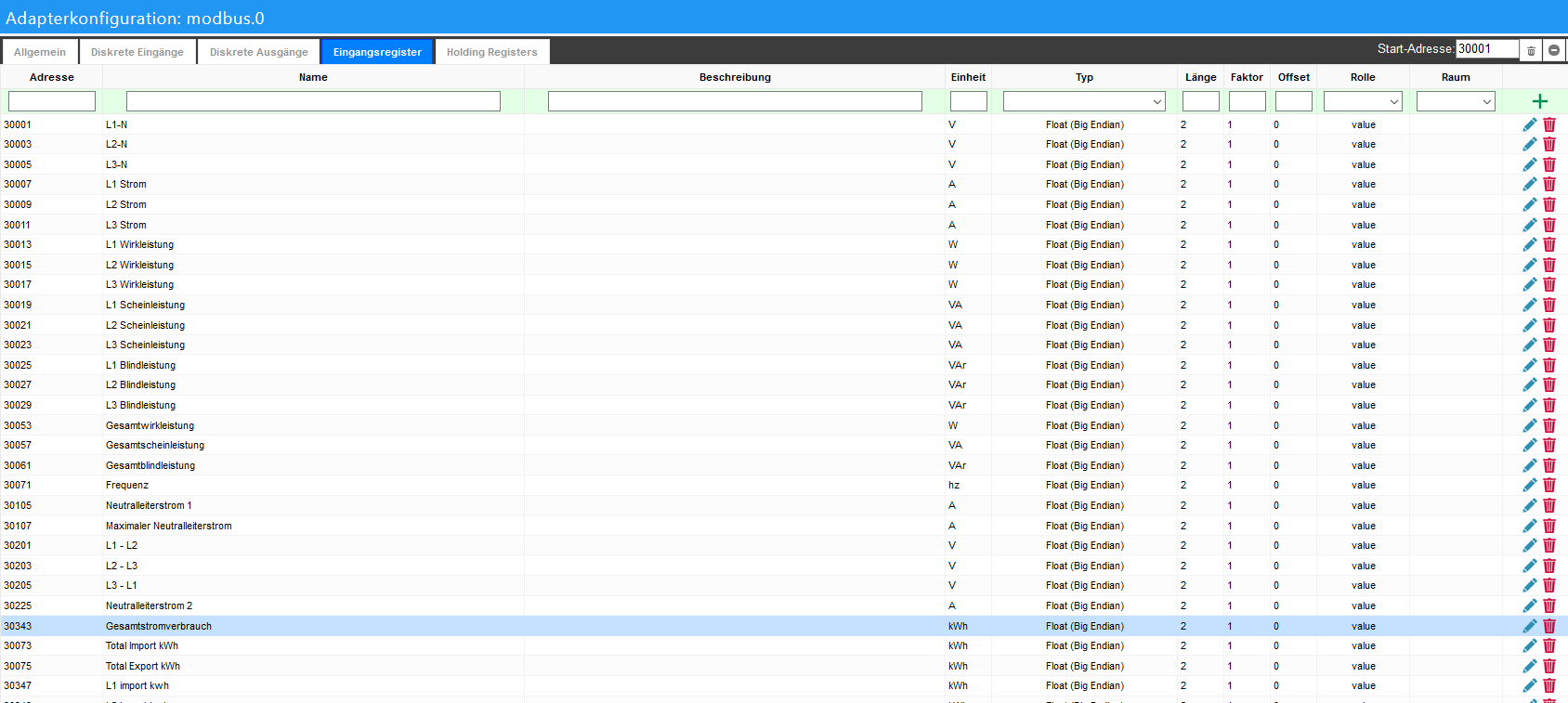The height and width of the screenshot is (703, 1568).
Task: Delete the L1-N register row
Action: pos(1549,124)
